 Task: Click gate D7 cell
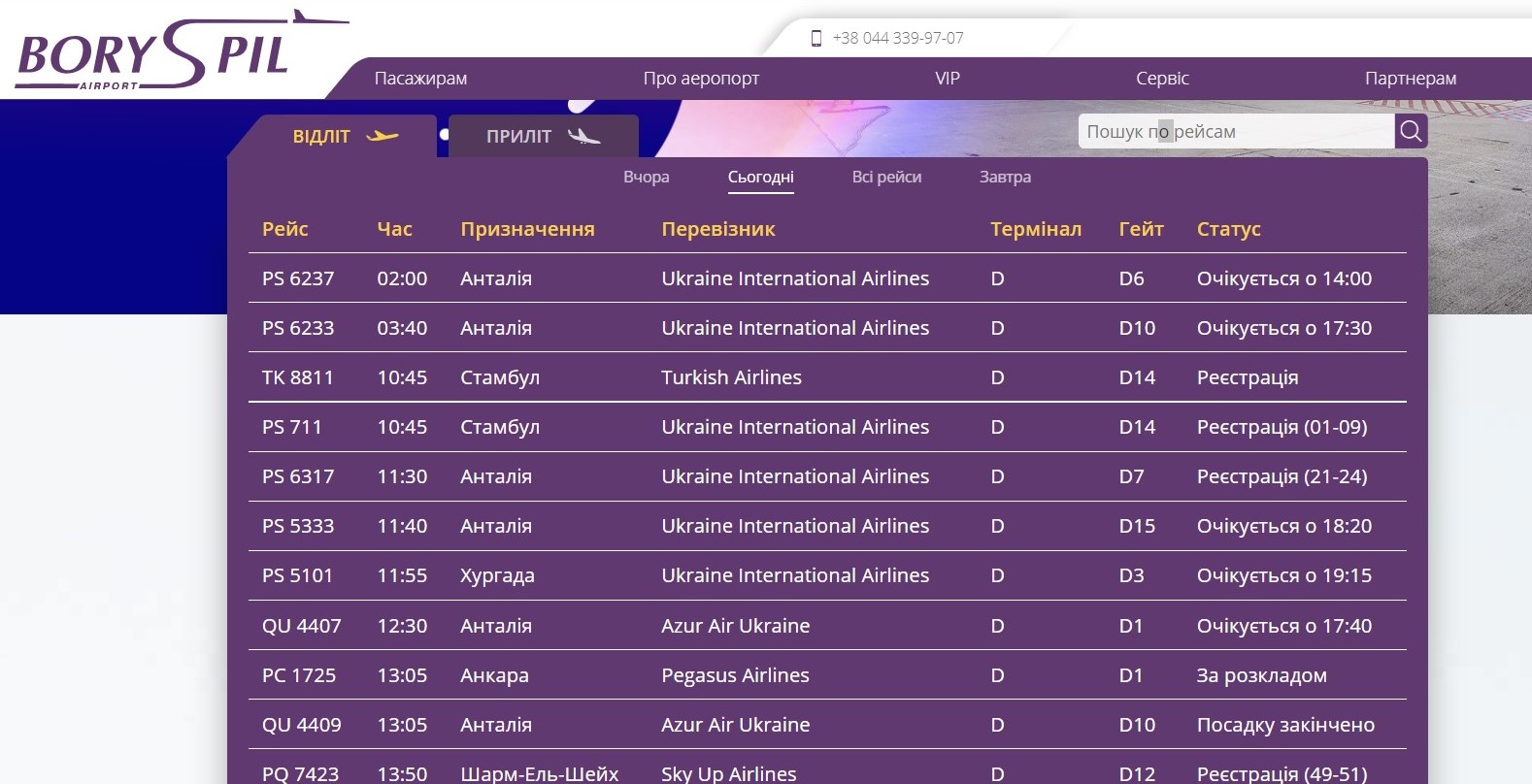point(1131,476)
